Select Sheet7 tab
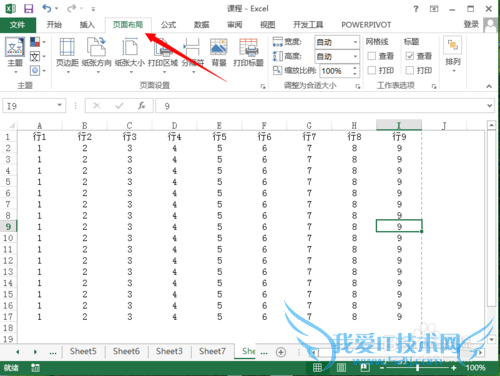Screen dimensions: 500x376 pos(212,351)
